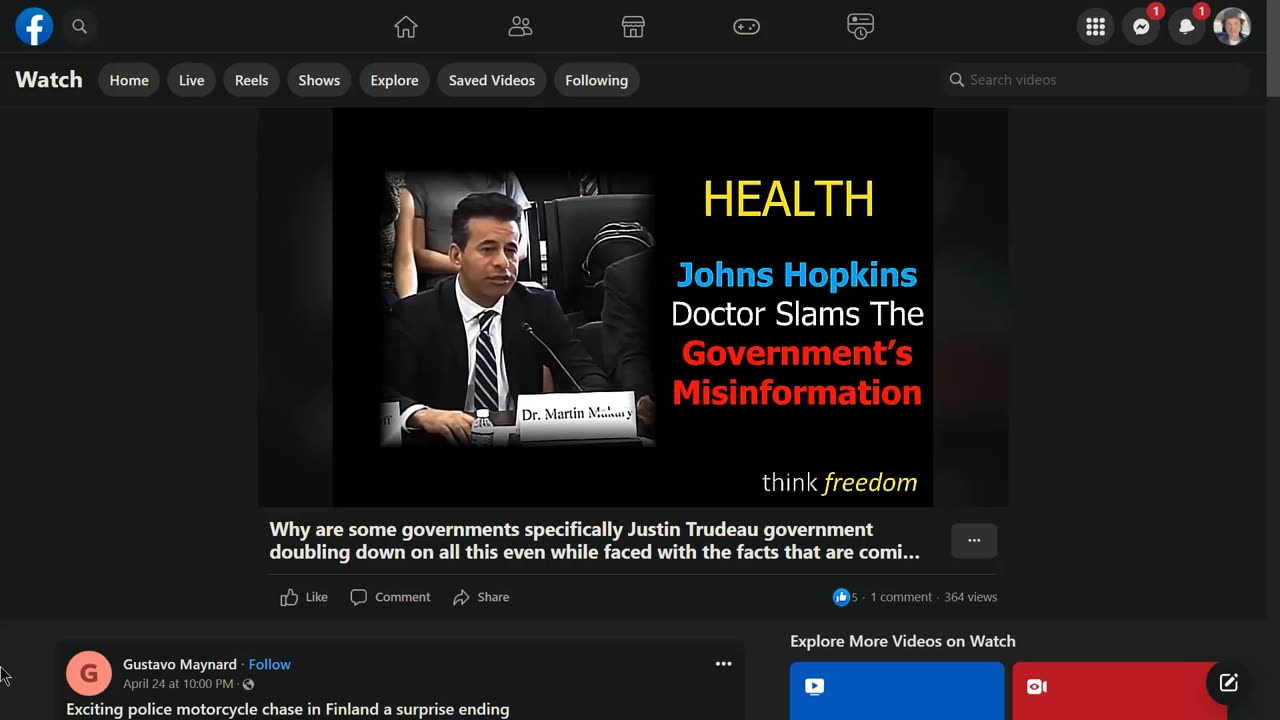The image size is (1280, 720).
Task: Open options menu on Gustavo Maynard's post
Action: click(723, 664)
